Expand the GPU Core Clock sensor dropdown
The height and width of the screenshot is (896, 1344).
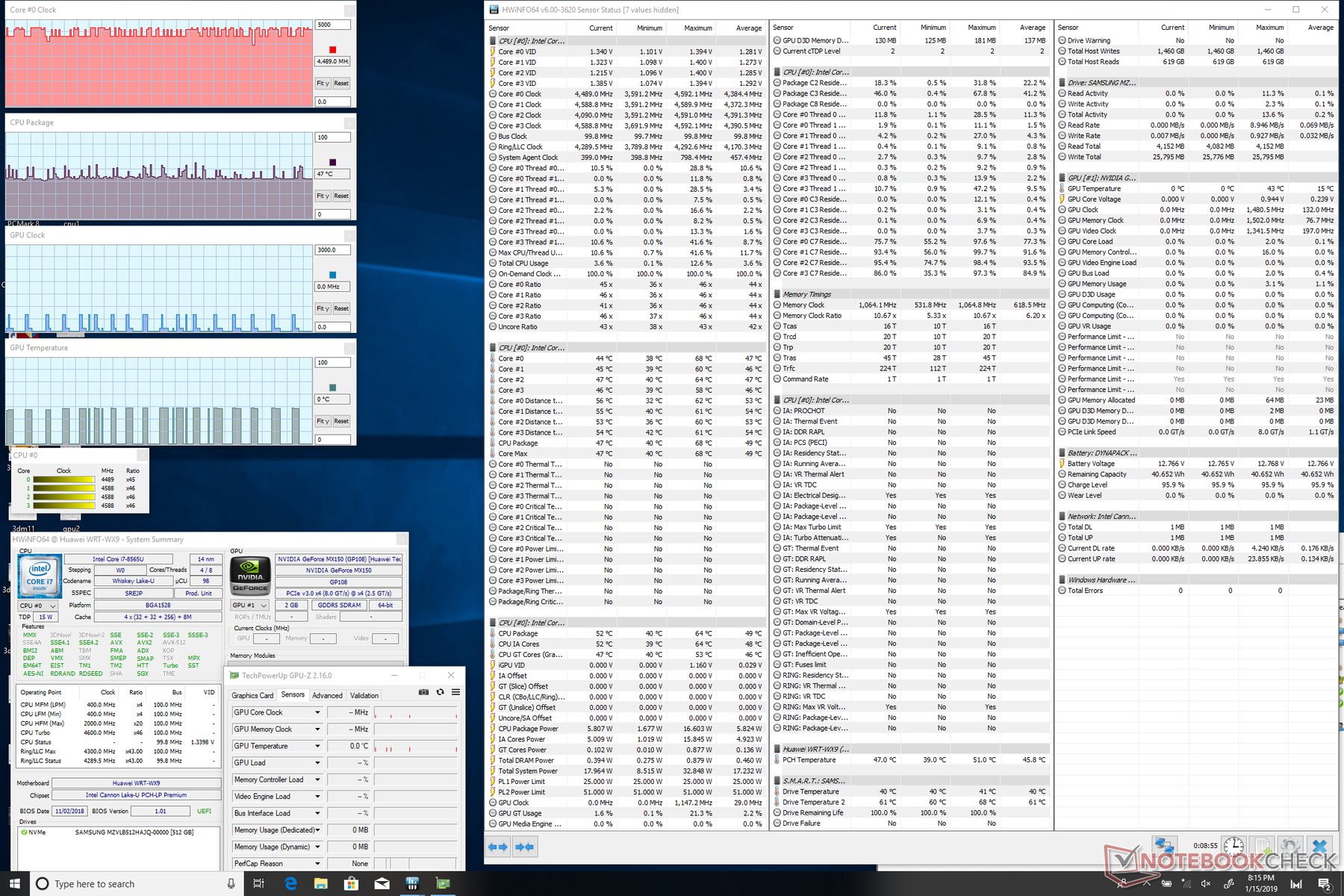tap(317, 712)
